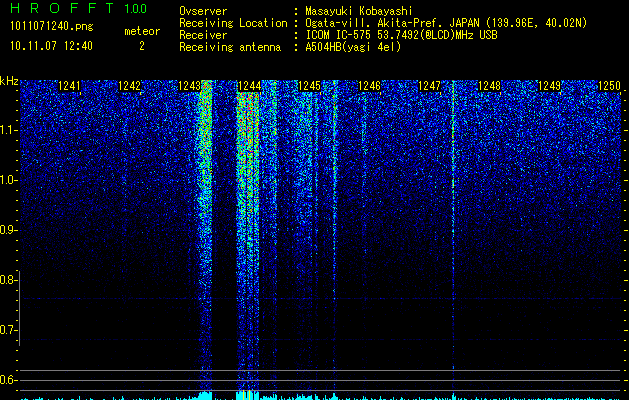Click the Ovserver field label

click(x=203, y=11)
